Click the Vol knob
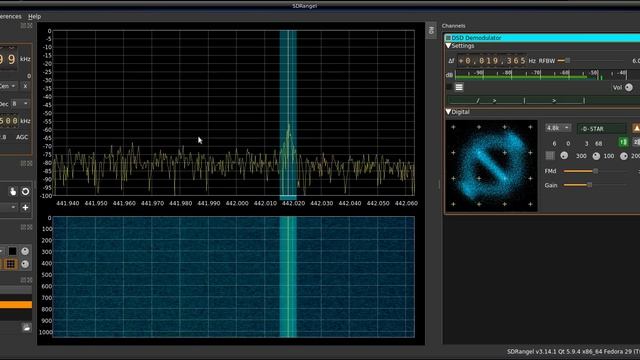 click(629, 87)
